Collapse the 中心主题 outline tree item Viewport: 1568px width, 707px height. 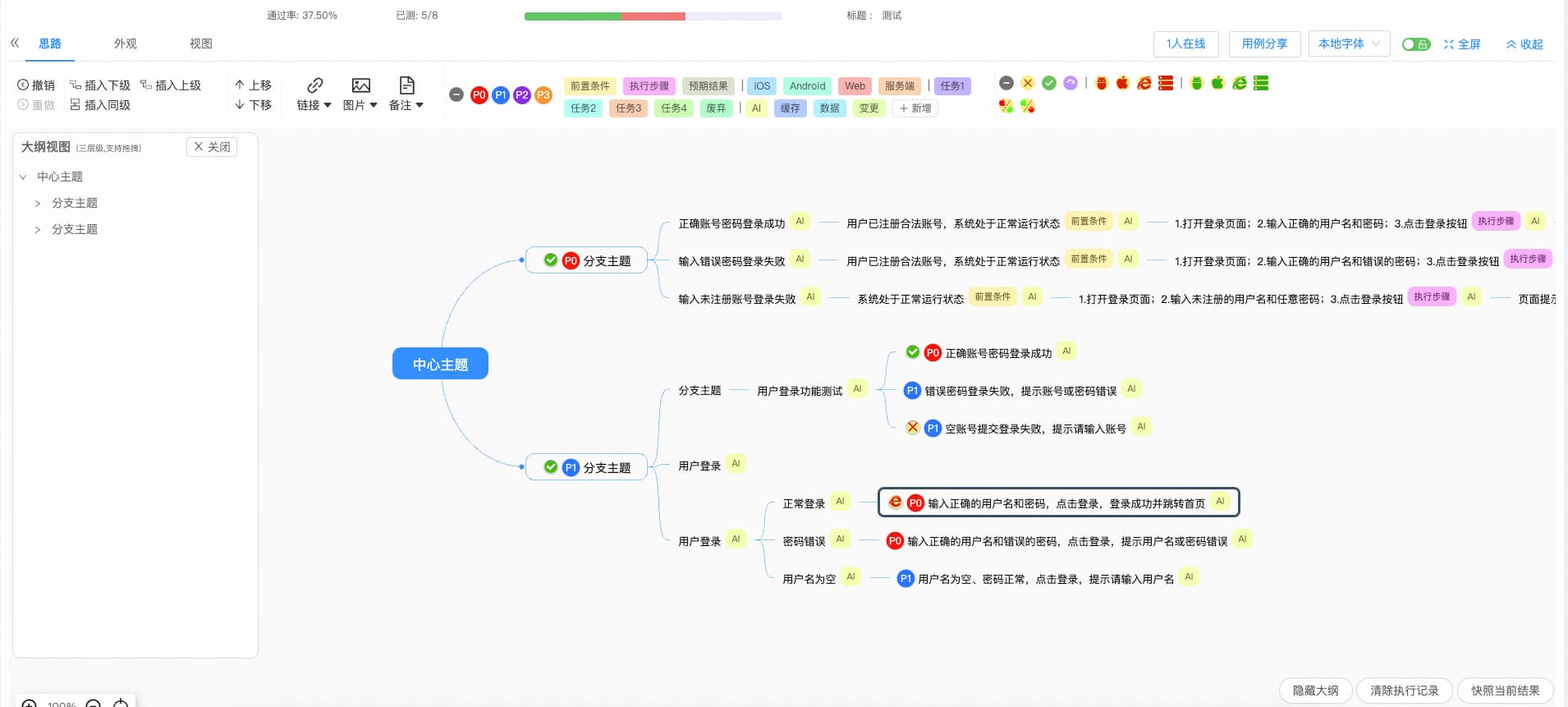pyautogui.click(x=23, y=177)
